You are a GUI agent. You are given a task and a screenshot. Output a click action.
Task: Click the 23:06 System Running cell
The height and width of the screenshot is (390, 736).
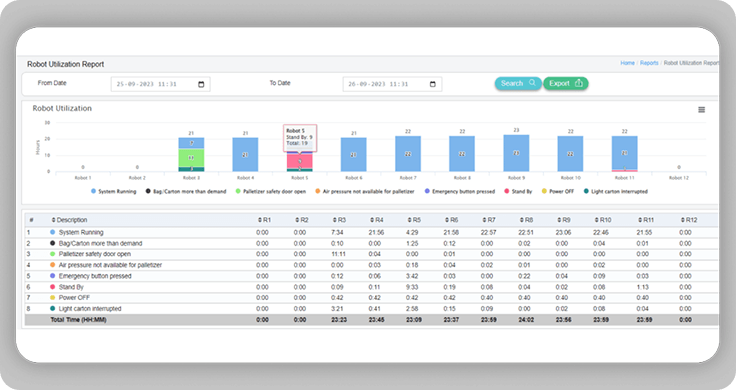563,232
